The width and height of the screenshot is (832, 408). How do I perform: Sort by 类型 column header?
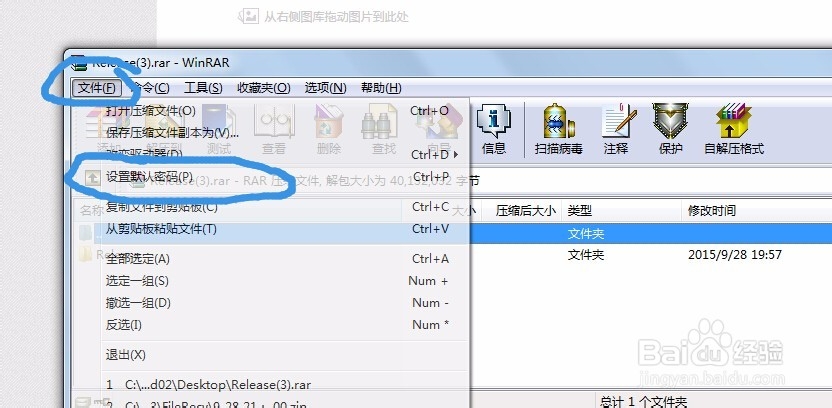621,211
